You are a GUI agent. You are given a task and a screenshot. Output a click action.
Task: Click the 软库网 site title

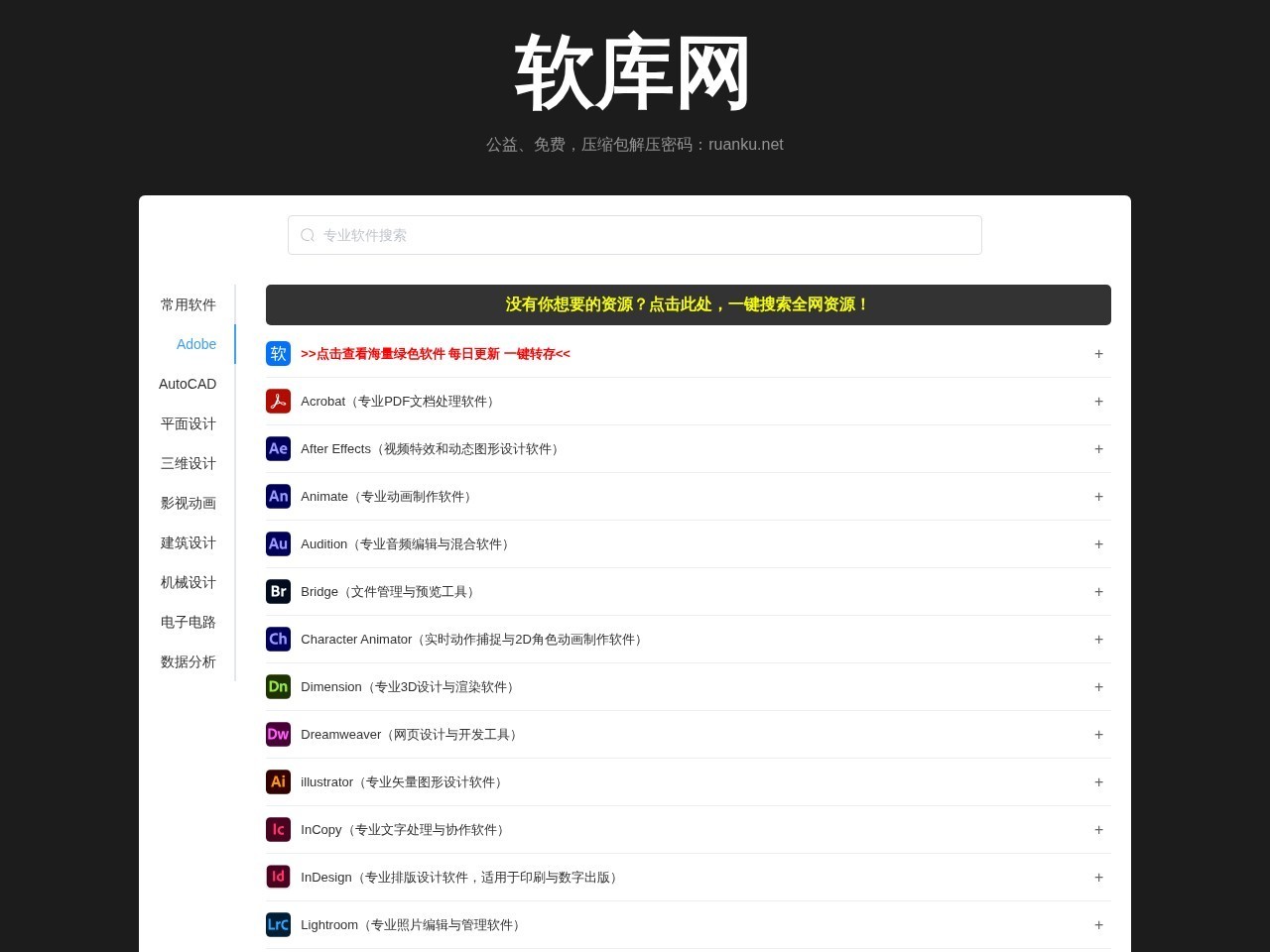[x=634, y=74]
